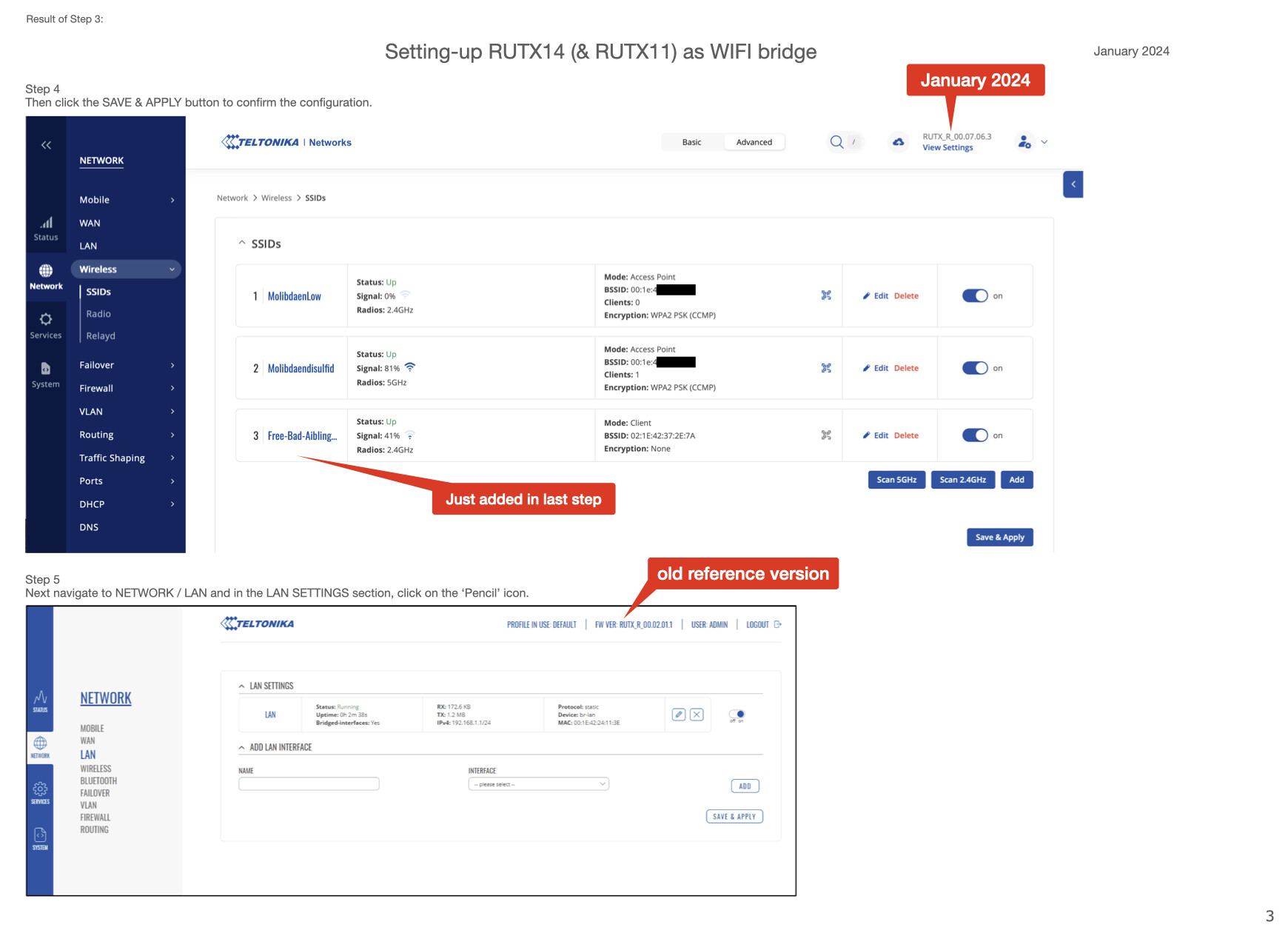Screen dimensions: 1288x933
Task: Open the LAN menu item in dark sidebar
Action: pyautogui.click(x=88, y=246)
